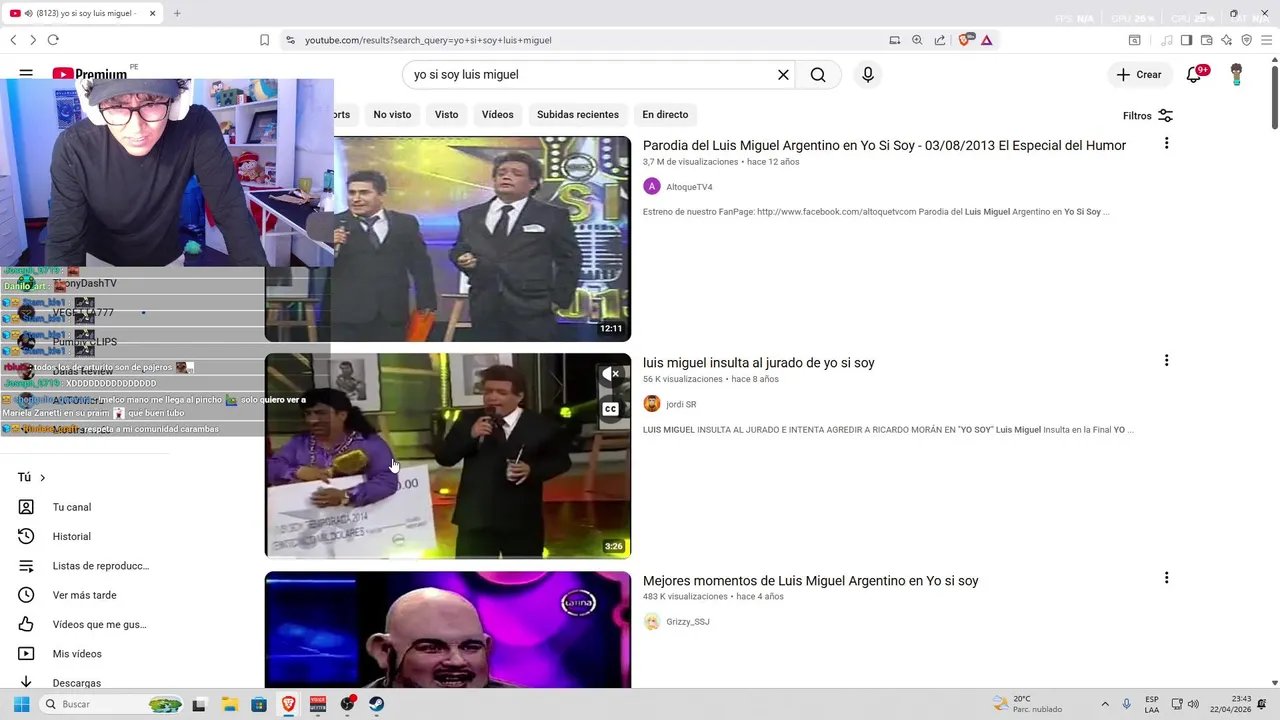
Task: Go to YouTube Premium home logo
Action: click(90, 74)
